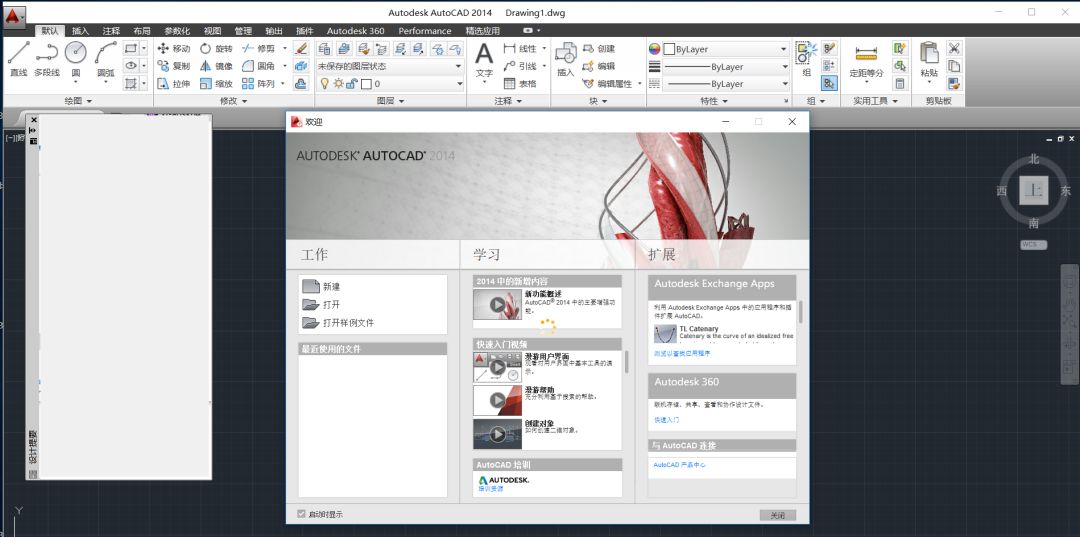
Task: Click the 拉伸 (Stretch) tool
Action: pyautogui.click(x=174, y=84)
